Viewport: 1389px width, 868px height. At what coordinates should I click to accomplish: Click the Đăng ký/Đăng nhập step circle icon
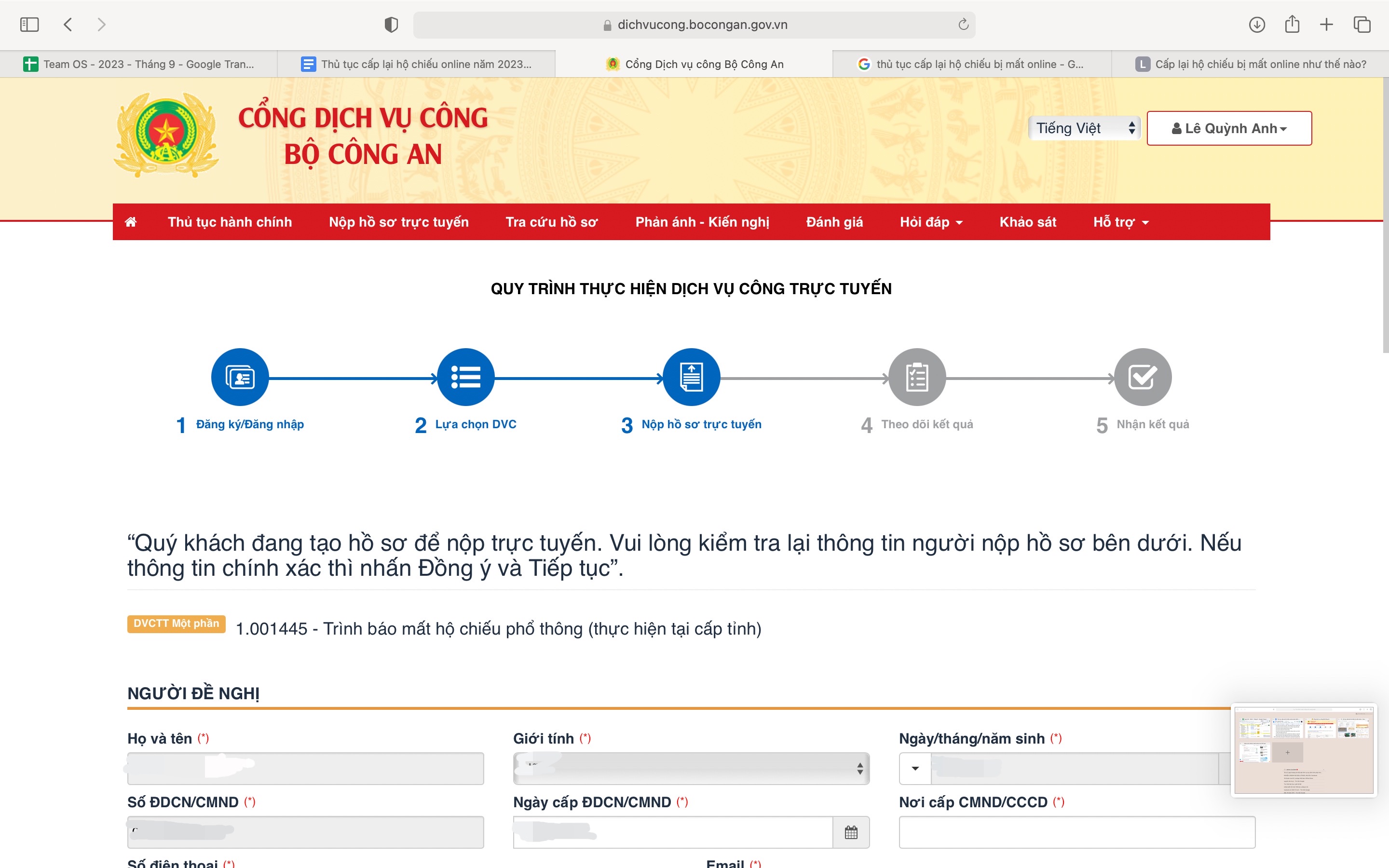point(240,377)
